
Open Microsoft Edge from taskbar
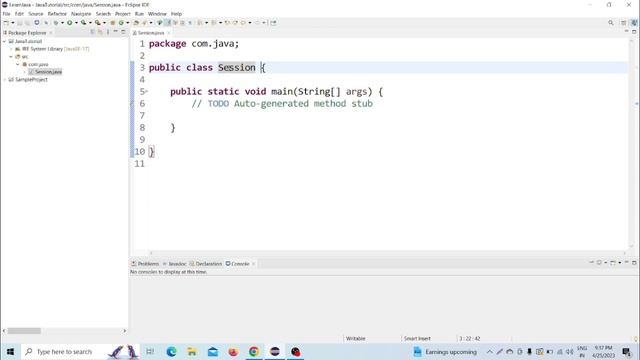(171, 351)
